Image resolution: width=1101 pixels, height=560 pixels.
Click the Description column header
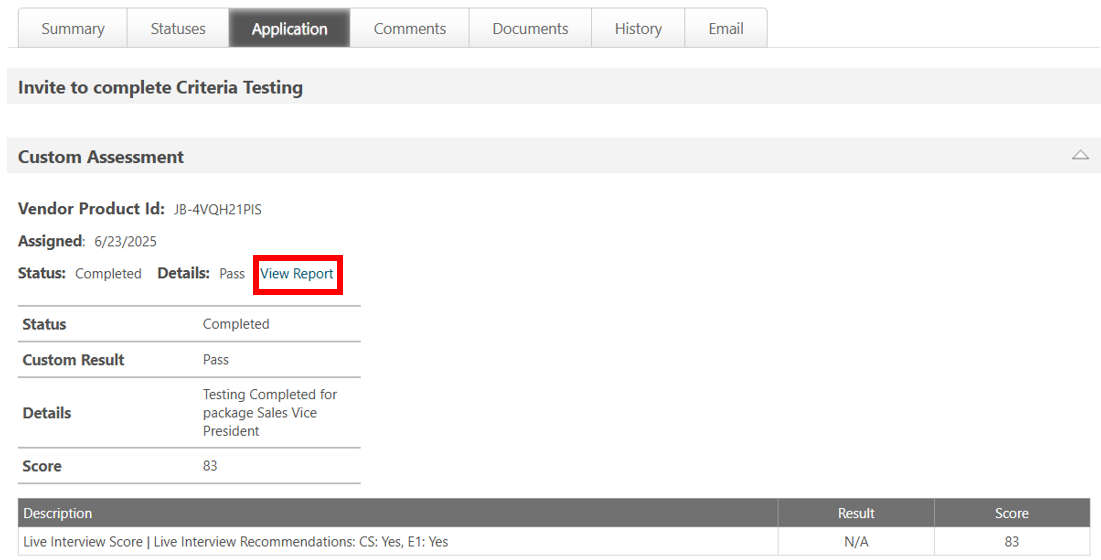click(x=397, y=513)
